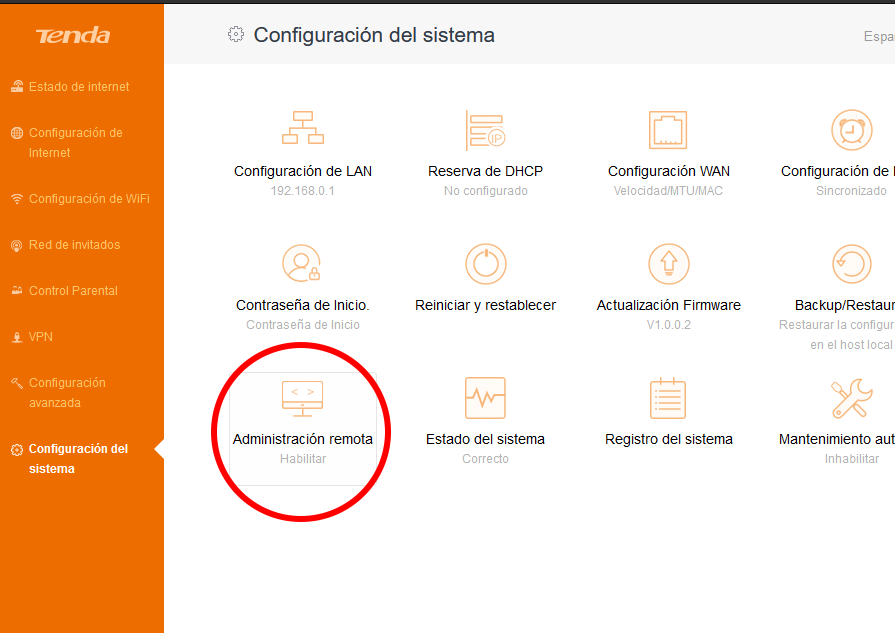Open the Actualización Firmware upload icon
This screenshot has width=895, height=633.
point(668,264)
